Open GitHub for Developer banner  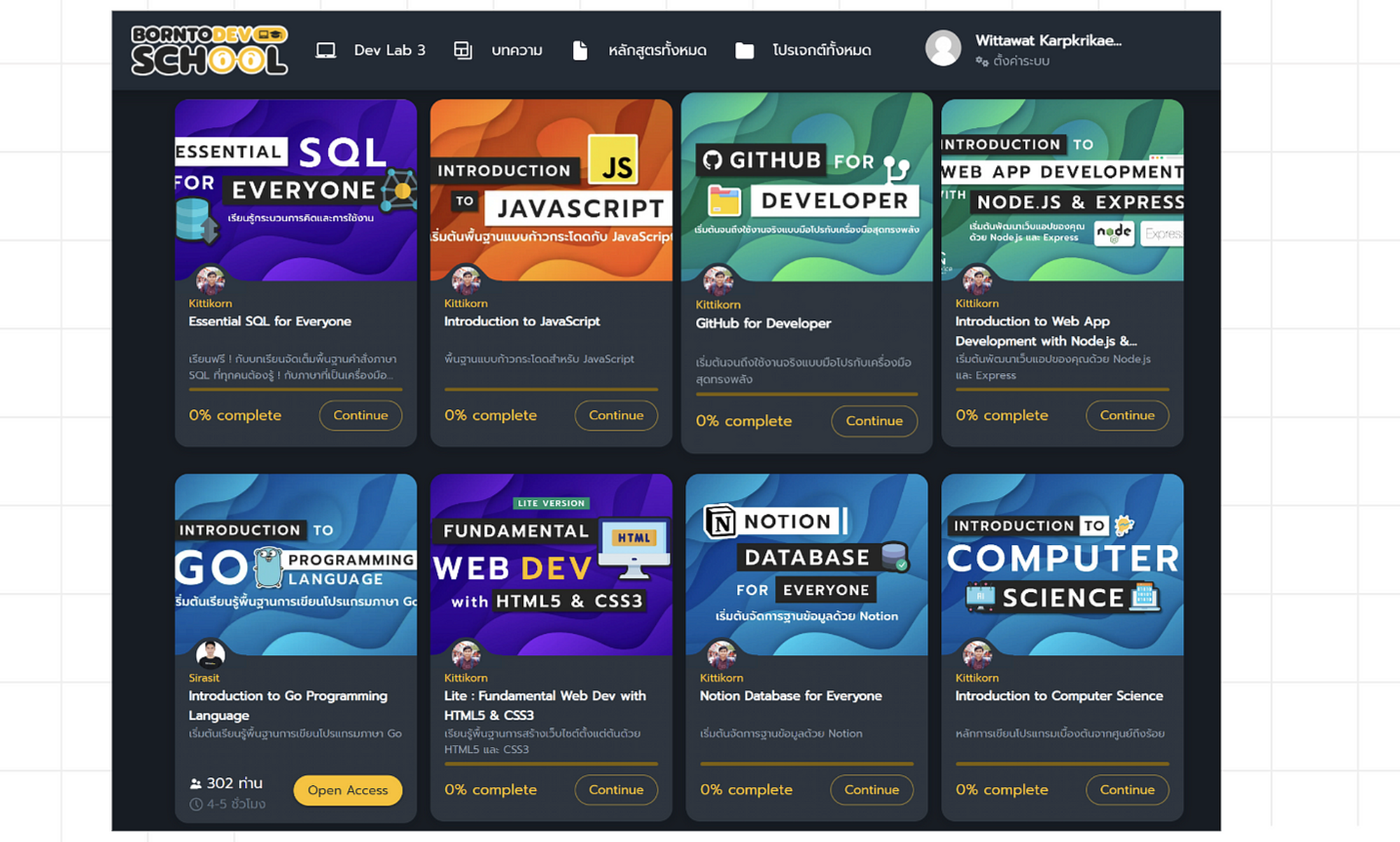806,187
